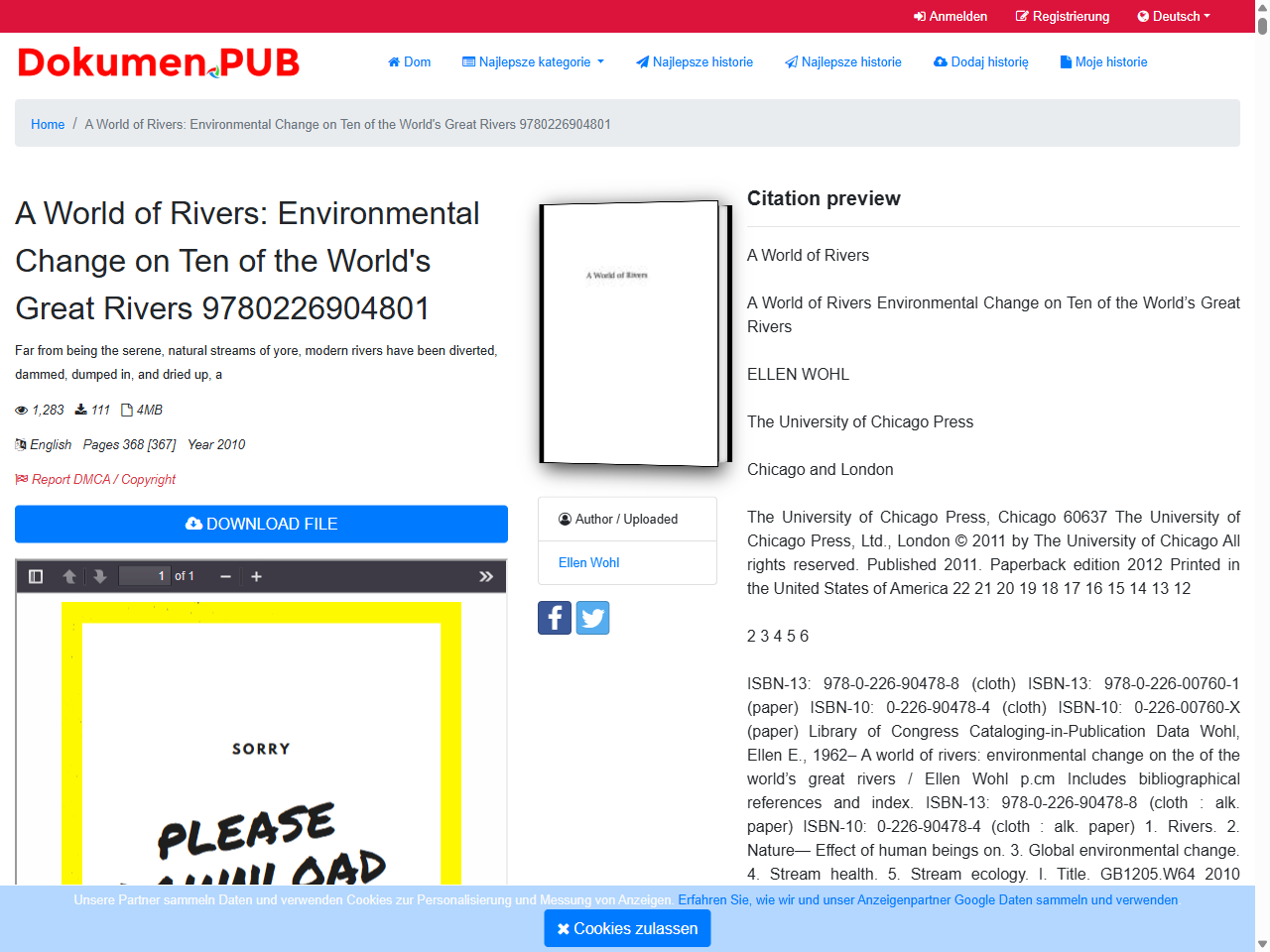The image size is (1270, 952).
Task: Open Najlepsze historie with filled plane icon
Action: pos(695,61)
